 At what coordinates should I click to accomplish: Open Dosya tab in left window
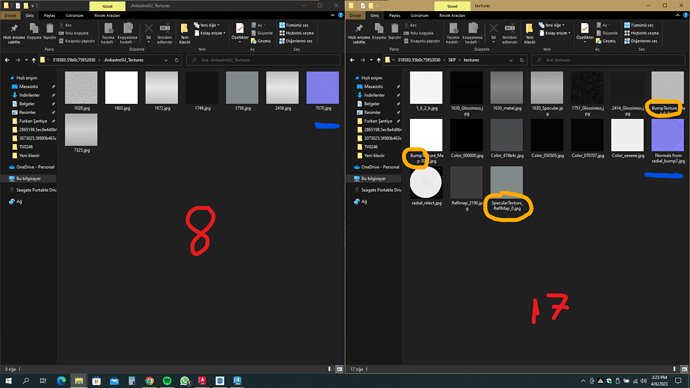[x=10, y=15]
